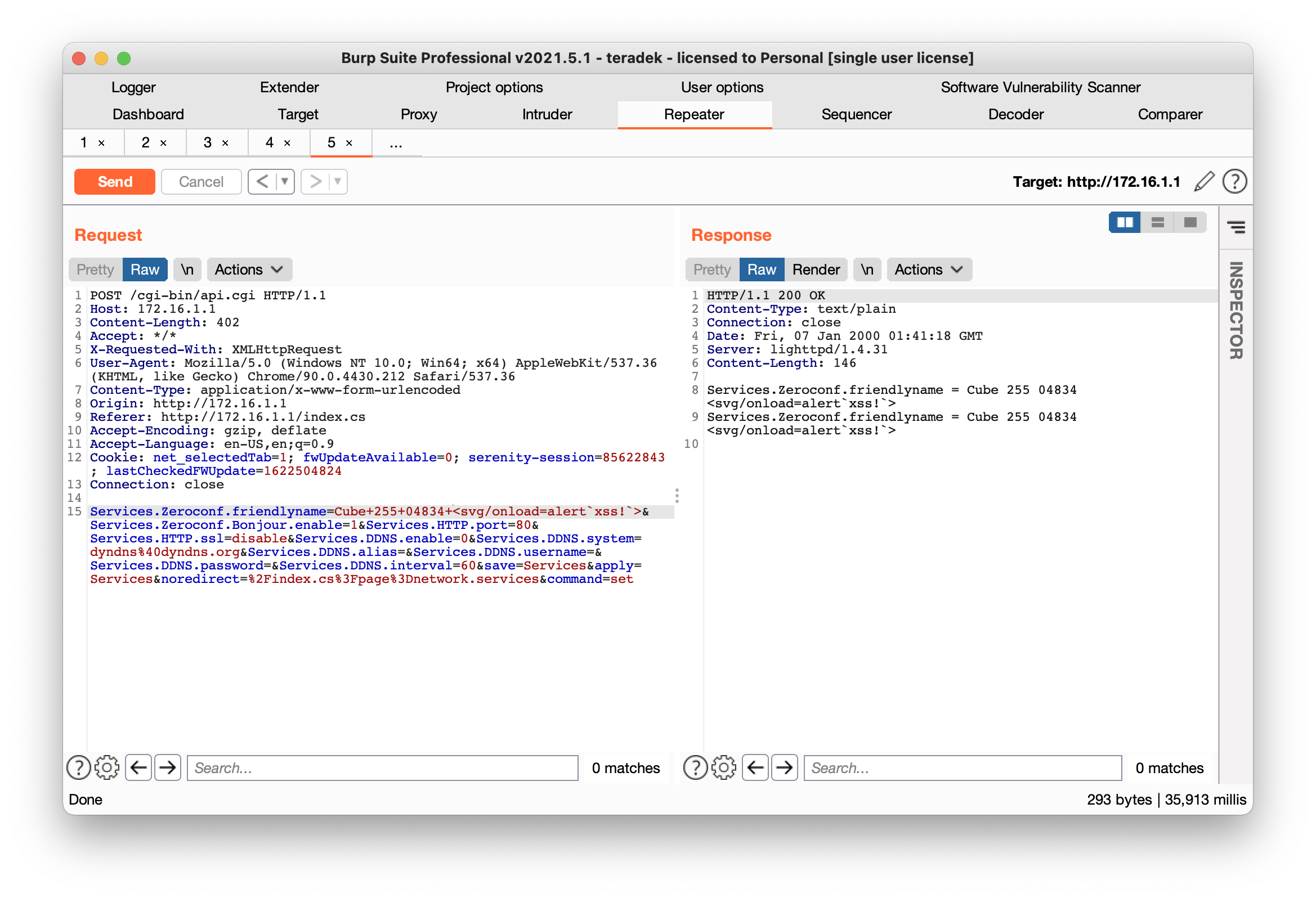Edit target with the pencil icon
Viewport: 1316px width, 898px height.
tap(1204, 182)
